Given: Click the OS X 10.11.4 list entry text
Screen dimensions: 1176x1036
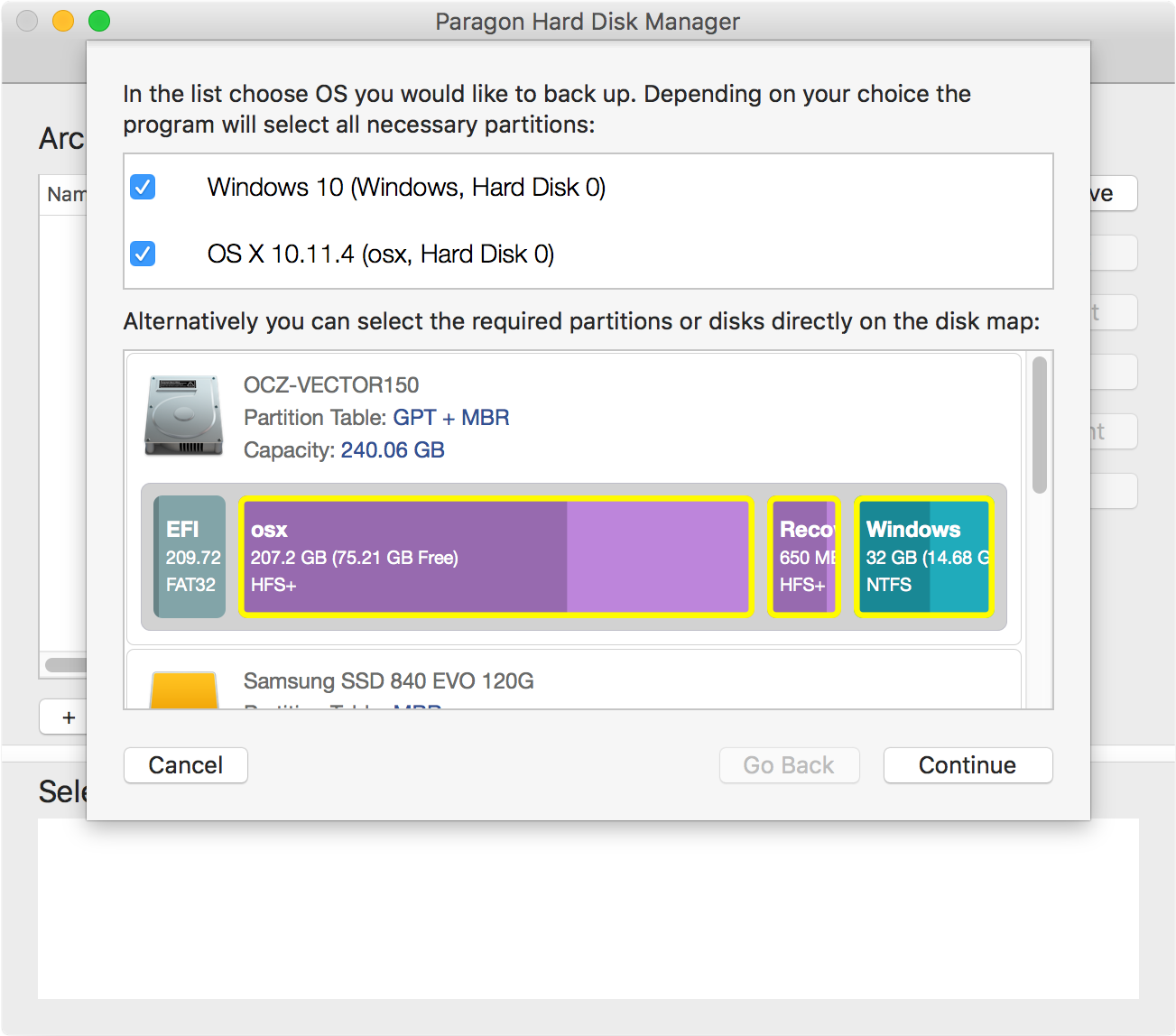Looking at the screenshot, I should click(380, 254).
